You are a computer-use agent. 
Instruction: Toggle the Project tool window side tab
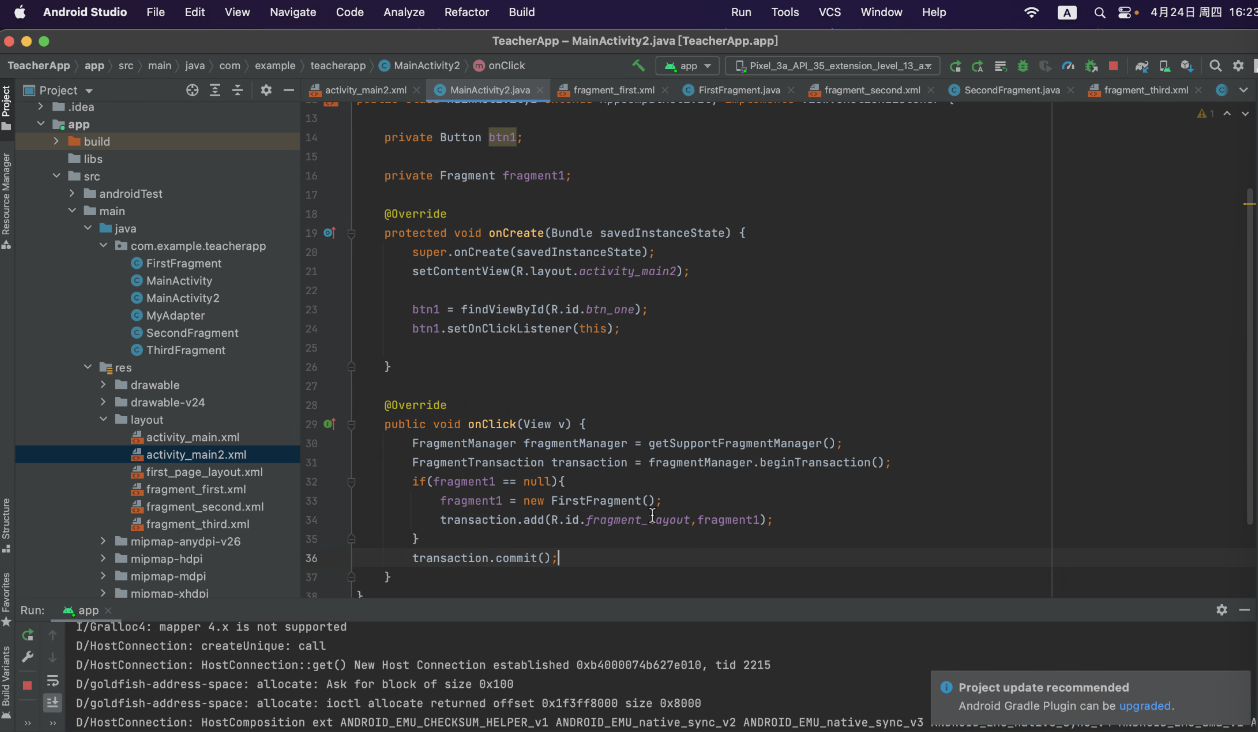(6, 107)
